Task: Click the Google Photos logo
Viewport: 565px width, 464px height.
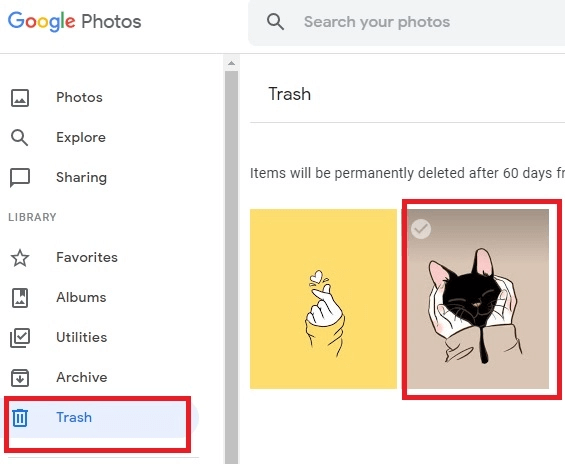Action: click(75, 22)
